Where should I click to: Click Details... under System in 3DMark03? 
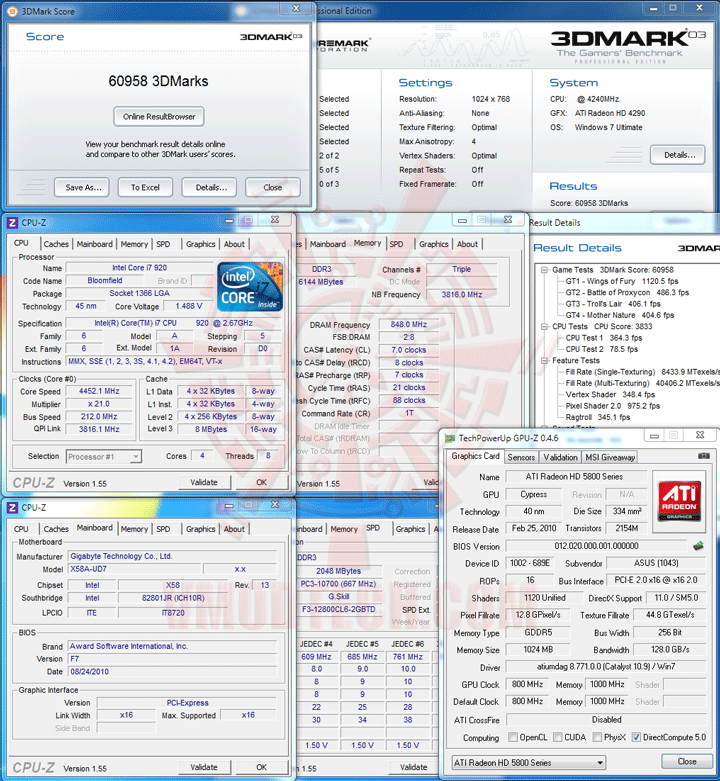pos(678,155)
